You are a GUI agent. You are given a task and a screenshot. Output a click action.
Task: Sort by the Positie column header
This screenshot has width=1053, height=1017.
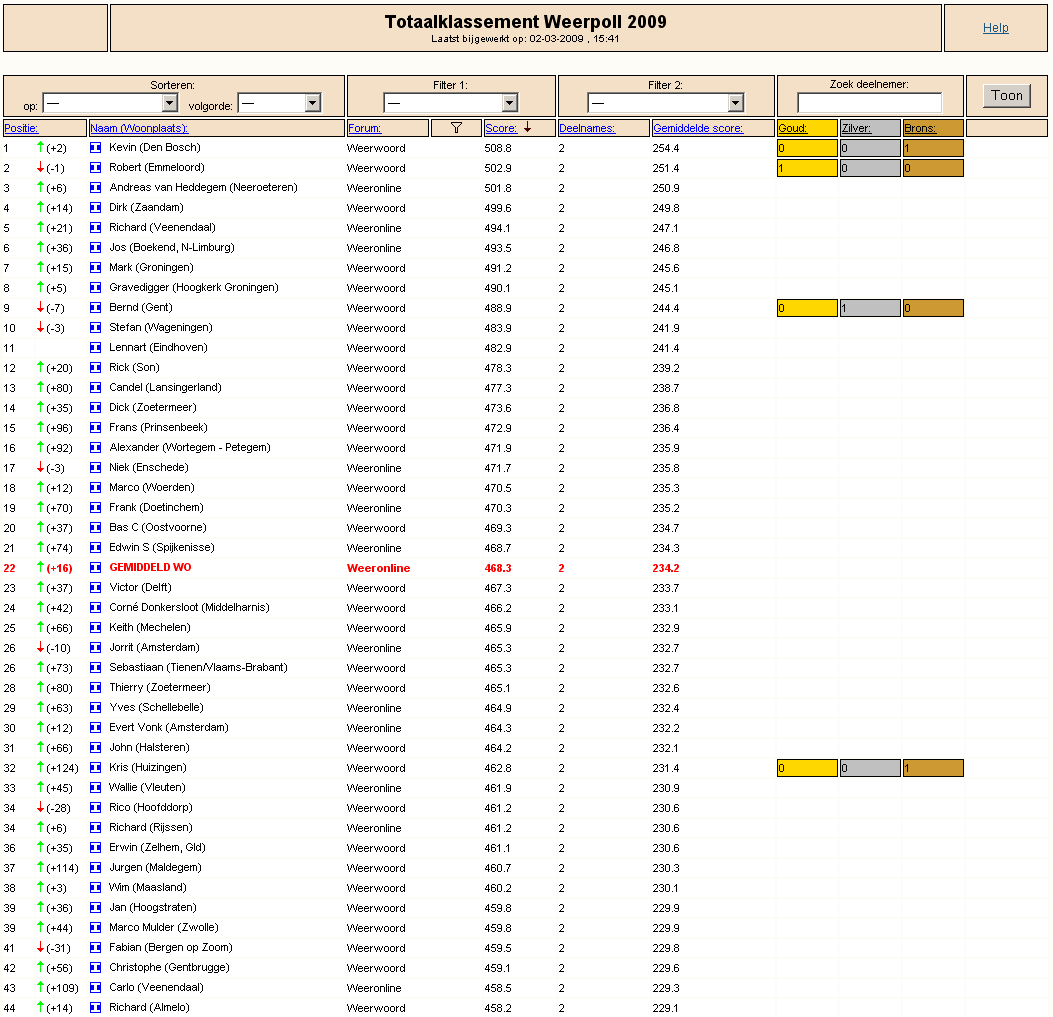click(x=21, y=128)
